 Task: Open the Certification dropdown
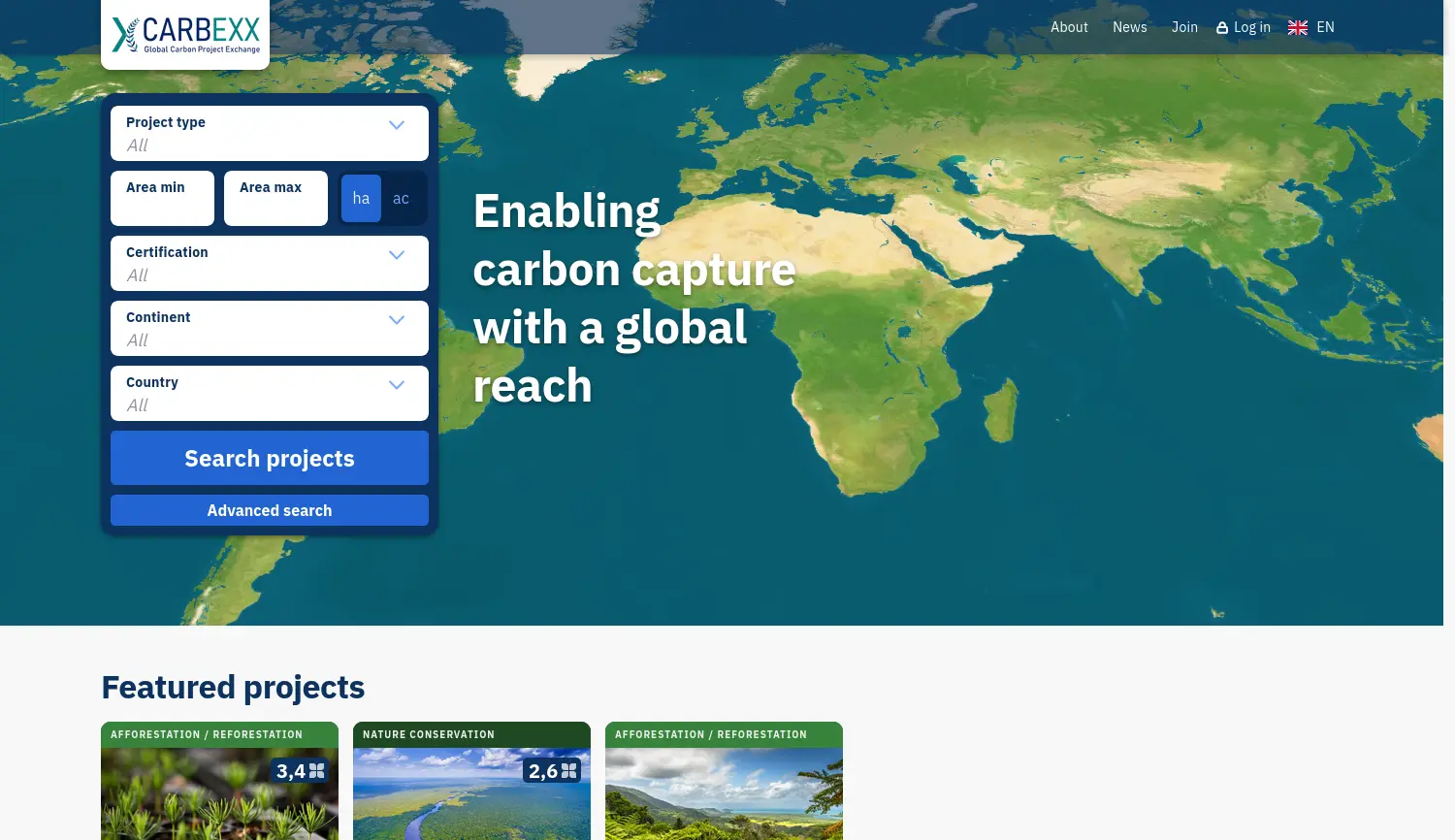tap(396, 255)
